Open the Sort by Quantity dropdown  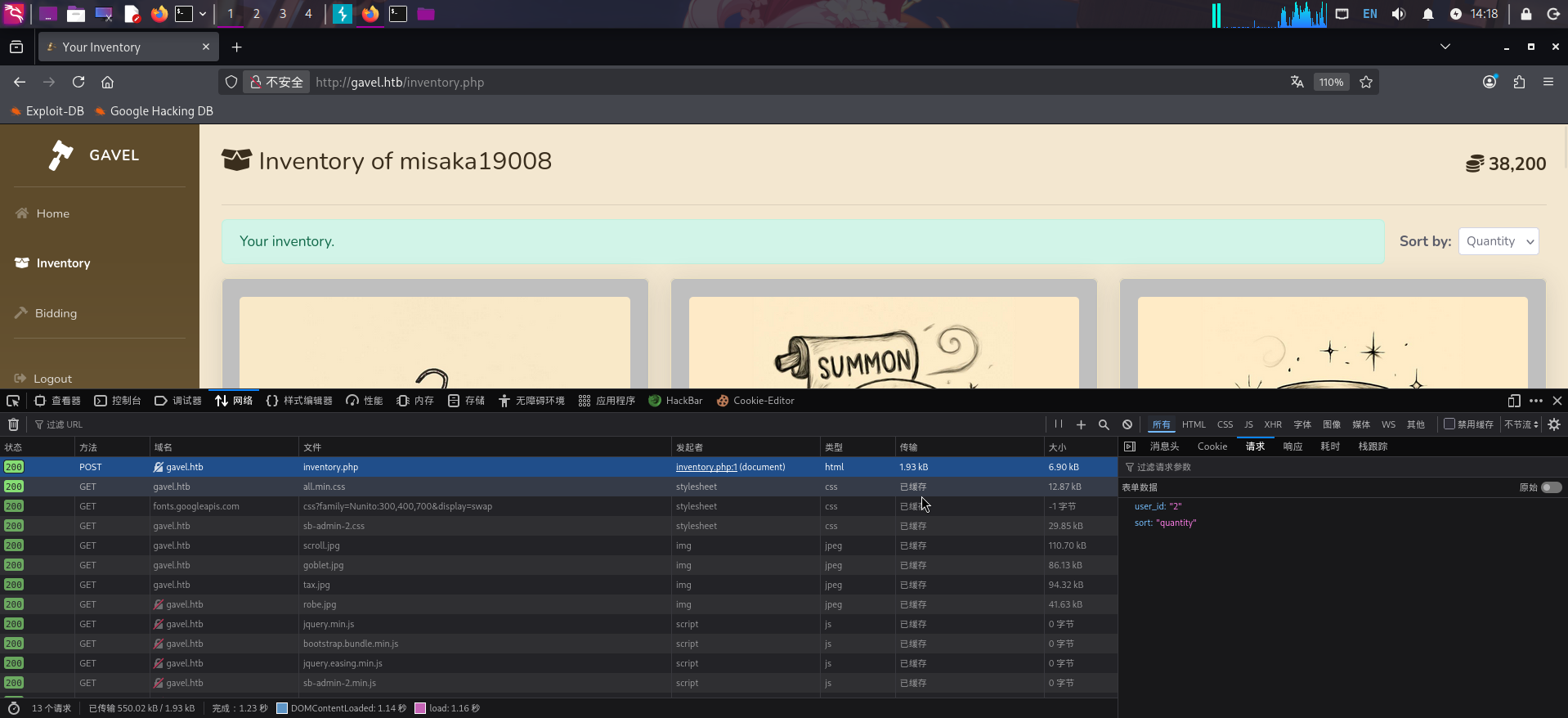point(1499,241)
